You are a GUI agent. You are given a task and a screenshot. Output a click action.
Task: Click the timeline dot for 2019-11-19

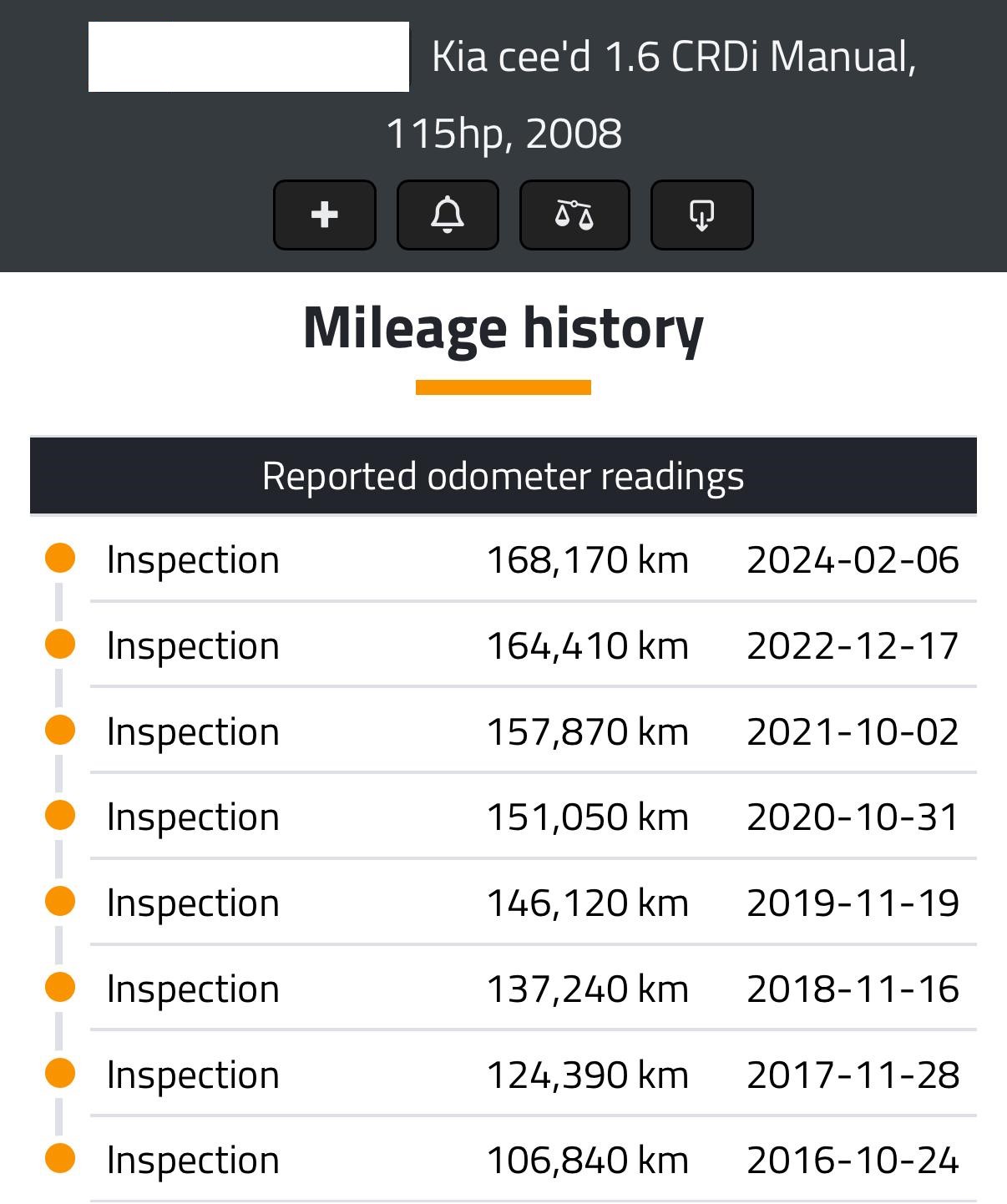click(x=60, y=901)
